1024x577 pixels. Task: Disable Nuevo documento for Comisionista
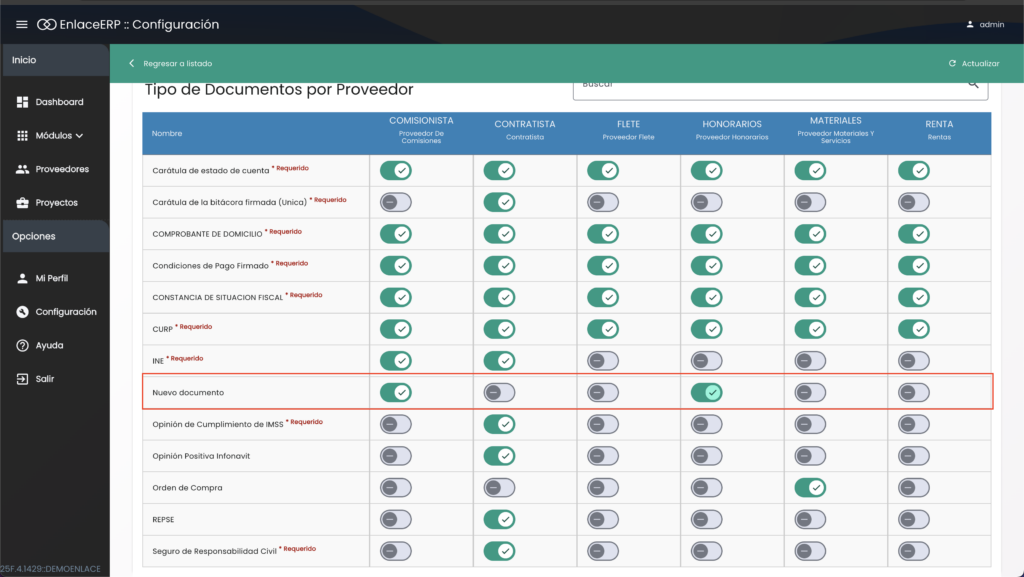point(396,392)
